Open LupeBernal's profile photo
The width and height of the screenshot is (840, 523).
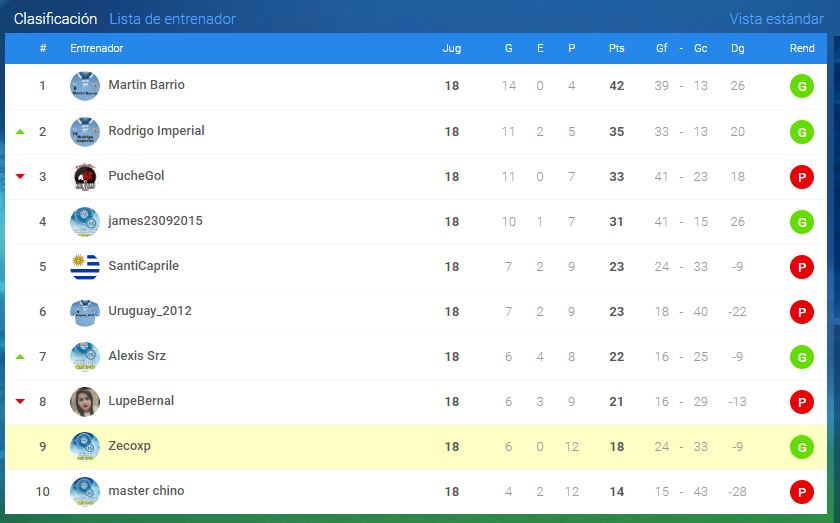pos(85,401)
